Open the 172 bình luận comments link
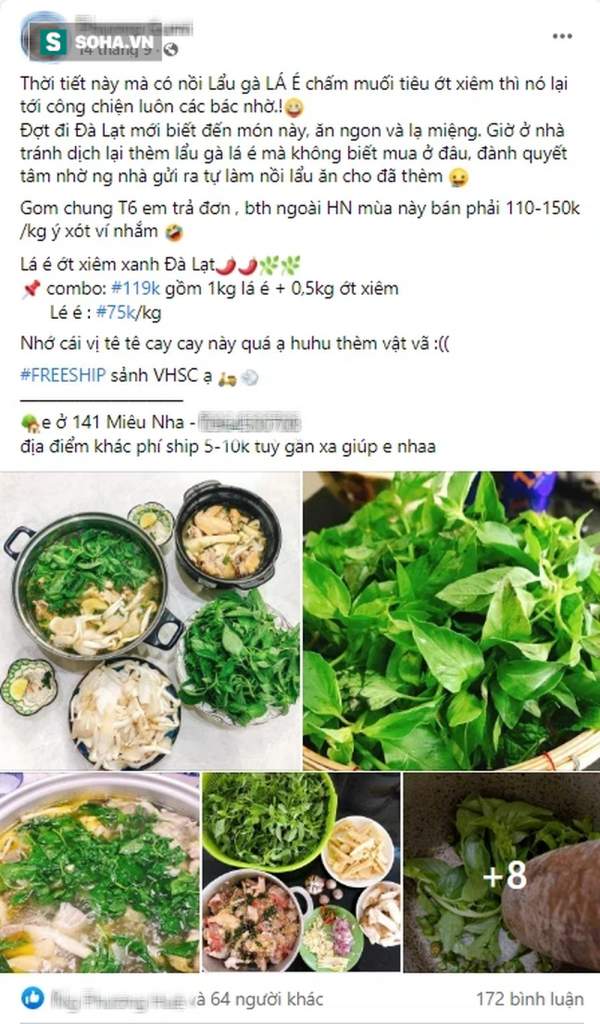Screen dimensions: 600x1024 click(x=529, y=999)
